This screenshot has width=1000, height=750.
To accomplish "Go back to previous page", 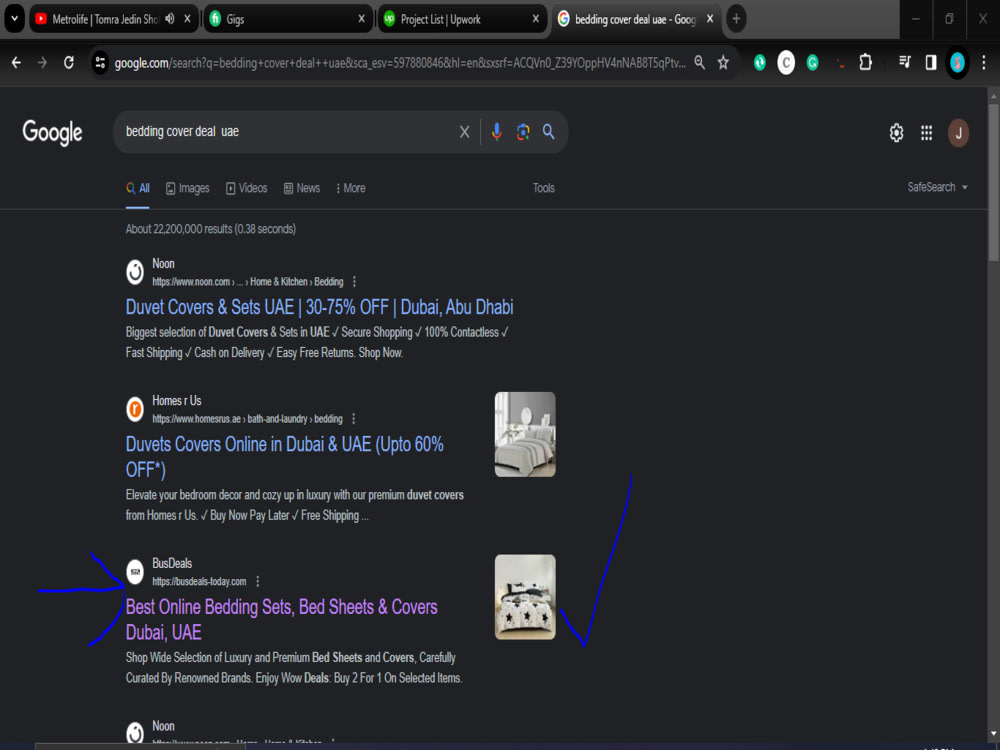I will (17, 62).
